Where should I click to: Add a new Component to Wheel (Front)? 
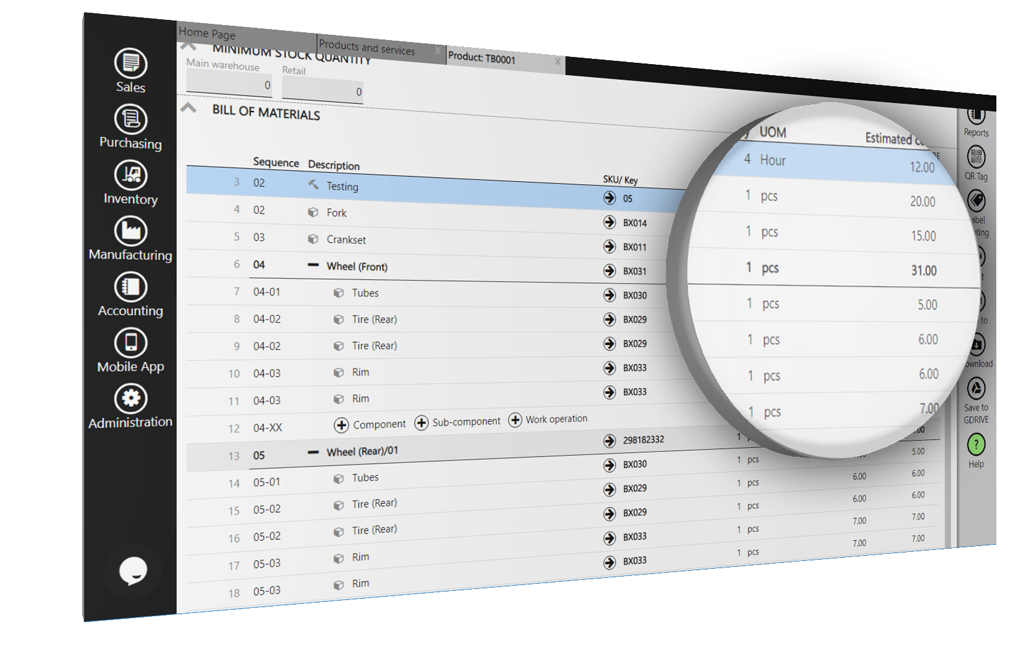(x=342, y=424)
